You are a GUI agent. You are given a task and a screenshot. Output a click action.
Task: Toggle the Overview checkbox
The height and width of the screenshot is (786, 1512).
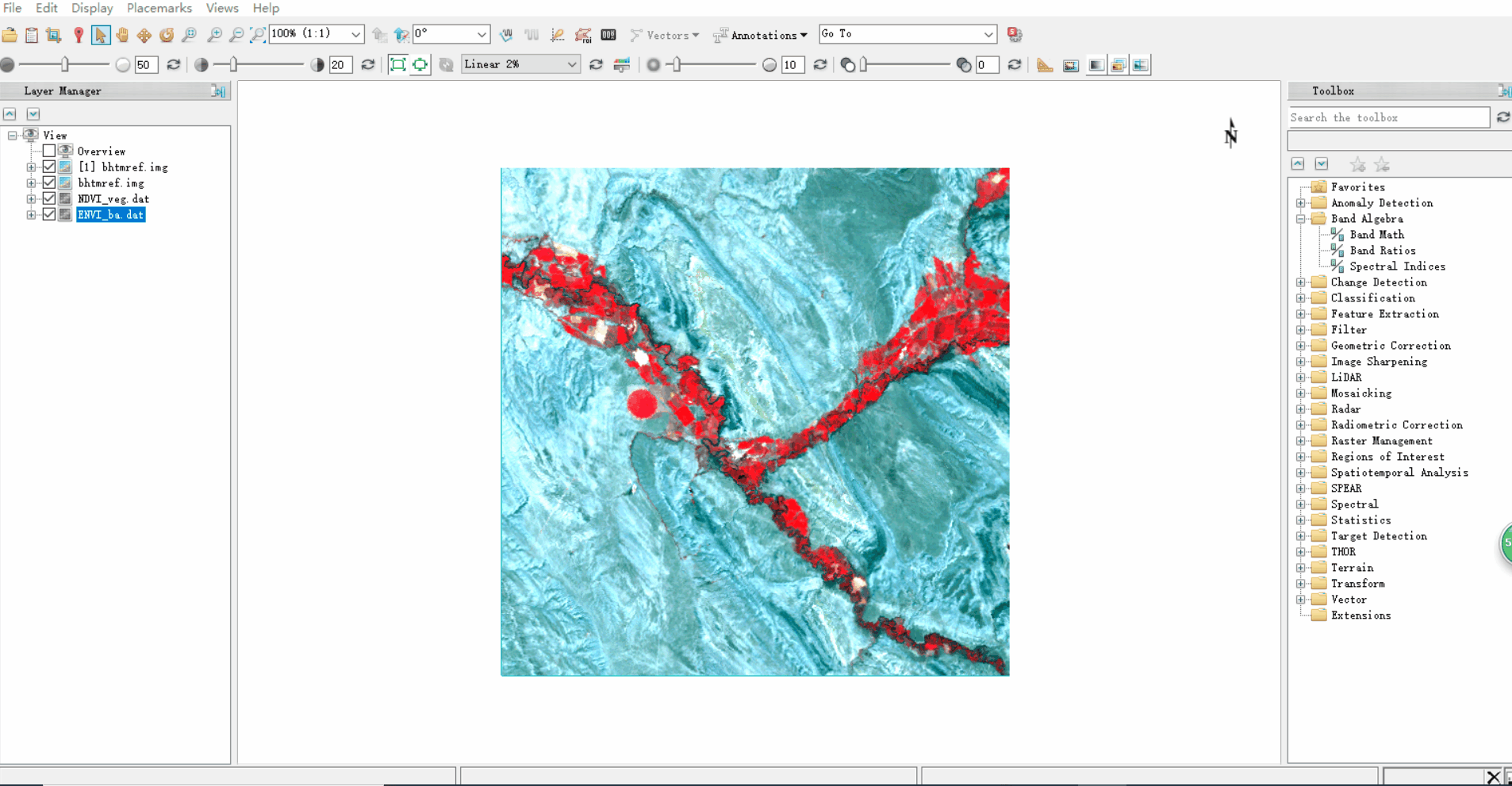coord(49,151)
